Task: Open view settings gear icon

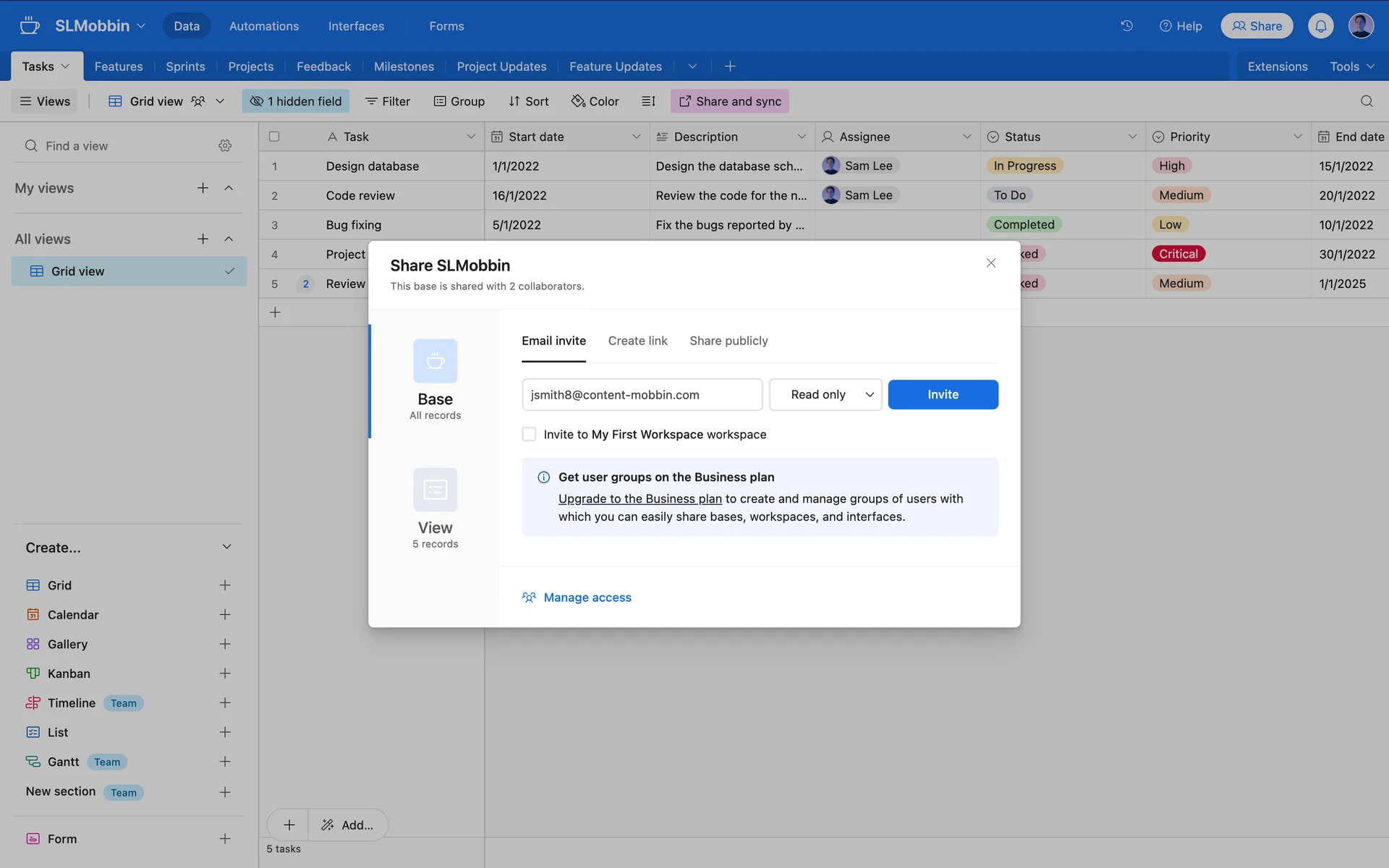Action: coord(225,145)
